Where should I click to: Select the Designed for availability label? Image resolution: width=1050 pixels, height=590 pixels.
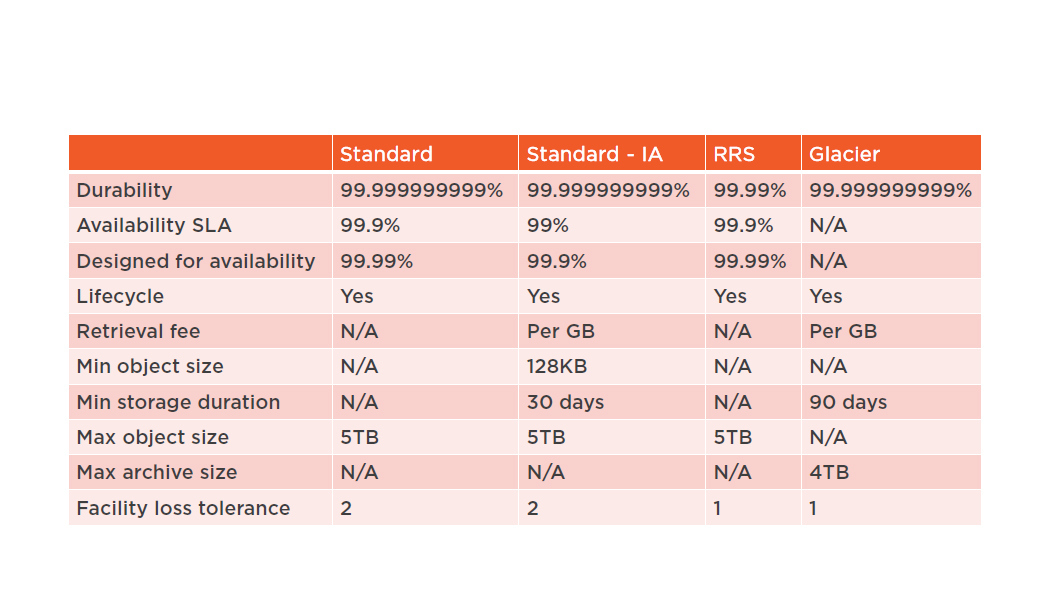(196, 261)
